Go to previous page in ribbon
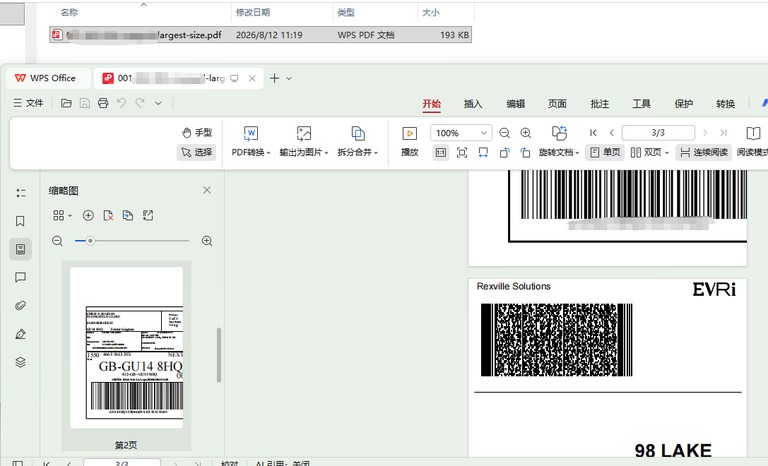Screen dimensions: 768x466 tap(611, 133)
